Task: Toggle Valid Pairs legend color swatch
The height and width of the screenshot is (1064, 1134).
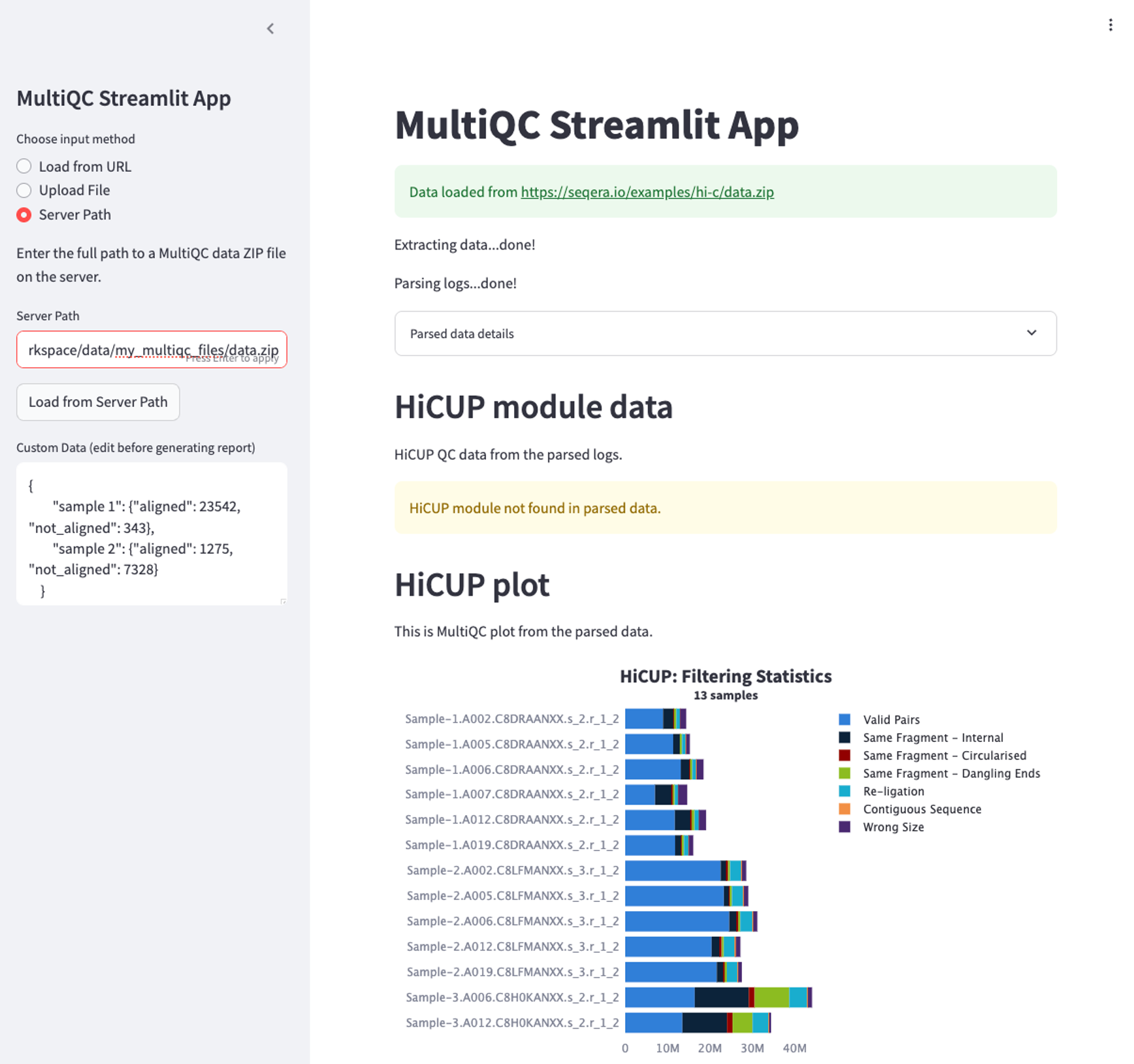Action: coord(845,719)
